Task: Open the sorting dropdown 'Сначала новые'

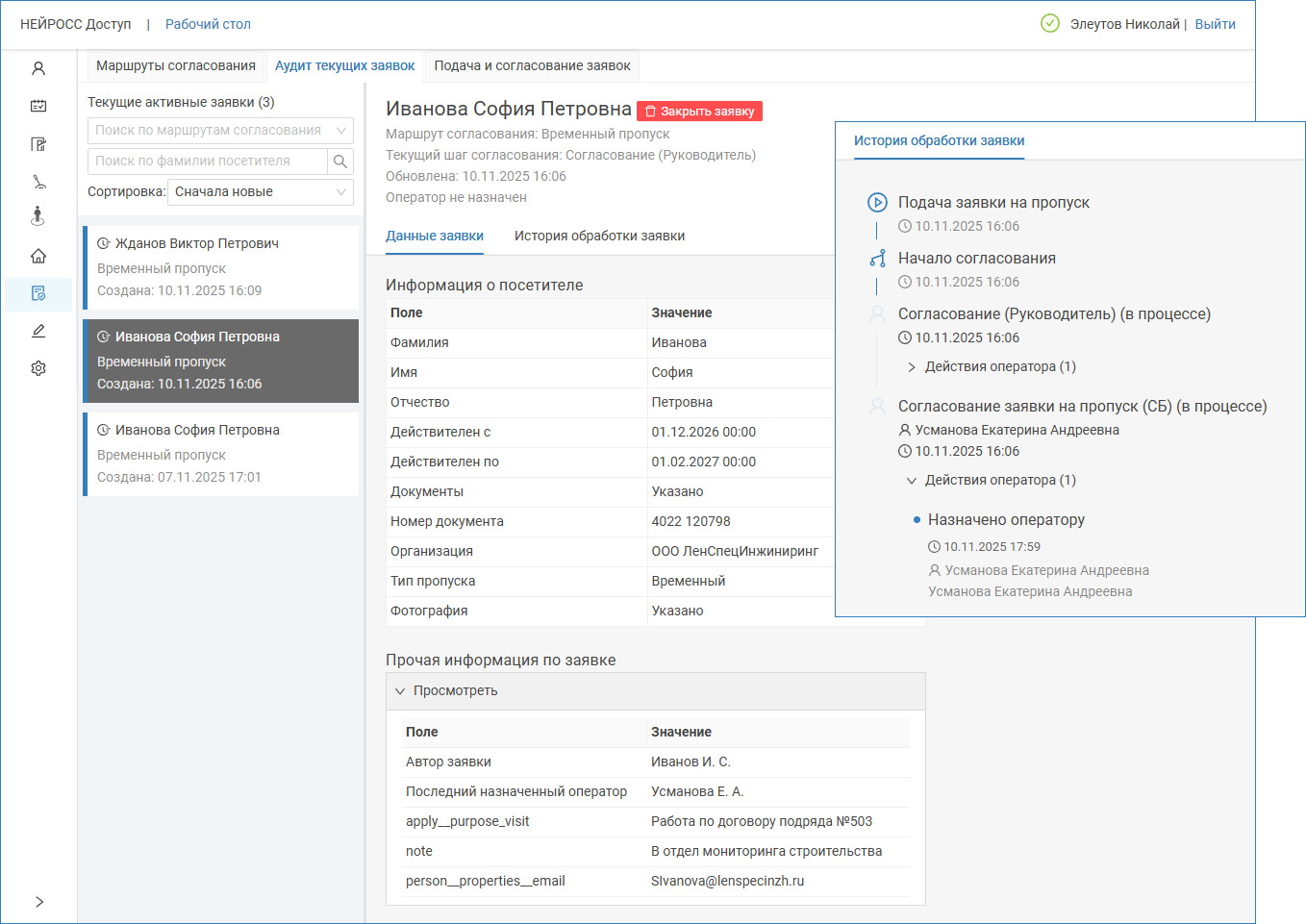Action: pyautogui.click(x=260, y=192)
